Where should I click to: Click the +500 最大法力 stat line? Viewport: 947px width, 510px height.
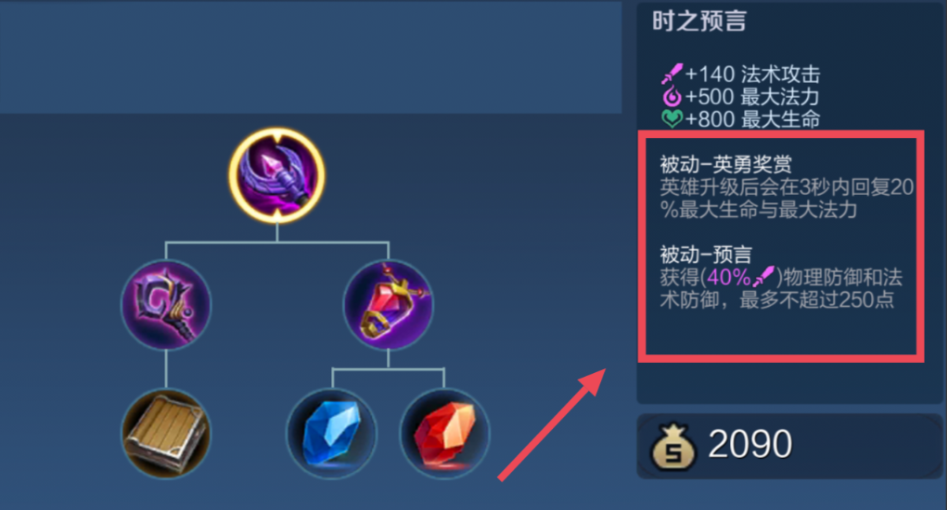741,97
